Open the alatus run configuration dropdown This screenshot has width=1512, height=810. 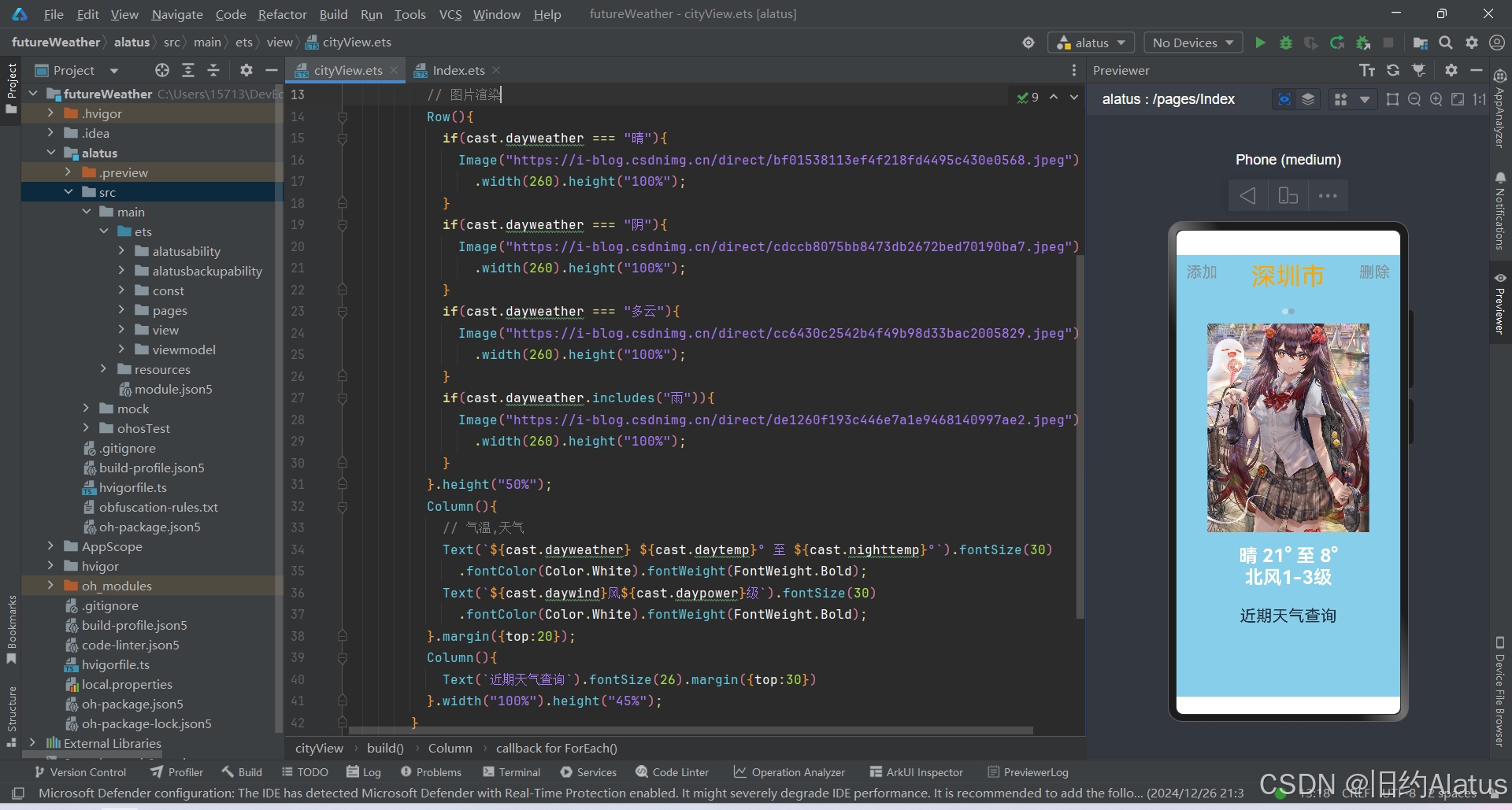[x=1091, y=43]
